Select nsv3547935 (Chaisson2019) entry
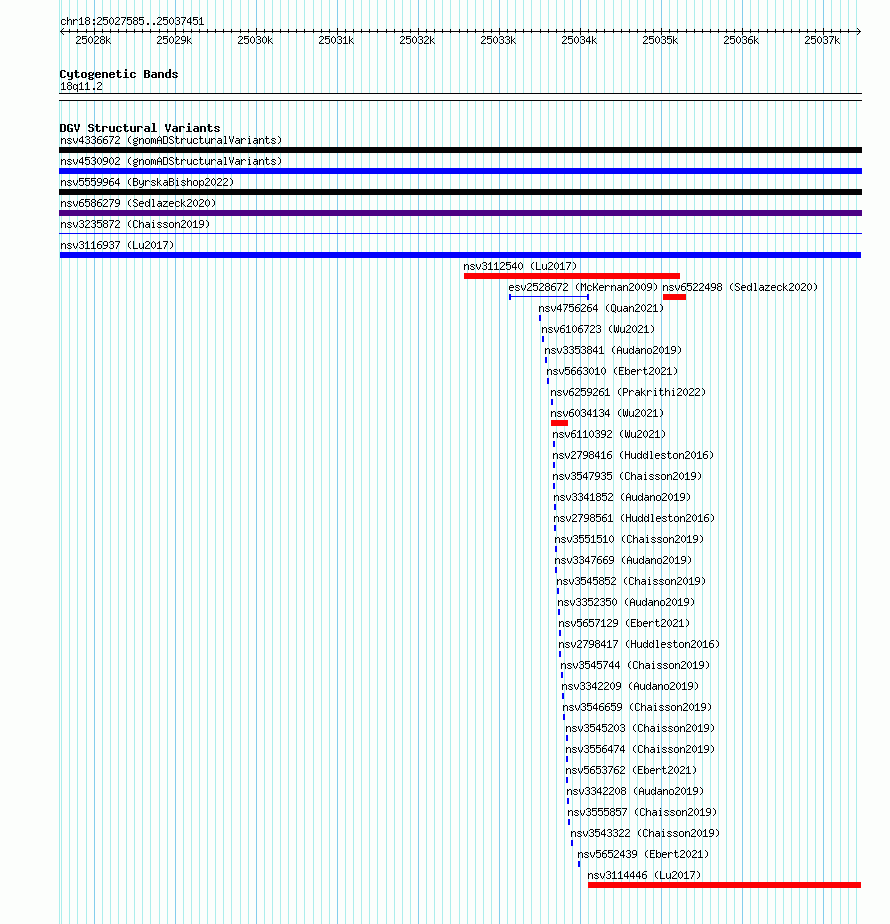 [x=628, y=476]
